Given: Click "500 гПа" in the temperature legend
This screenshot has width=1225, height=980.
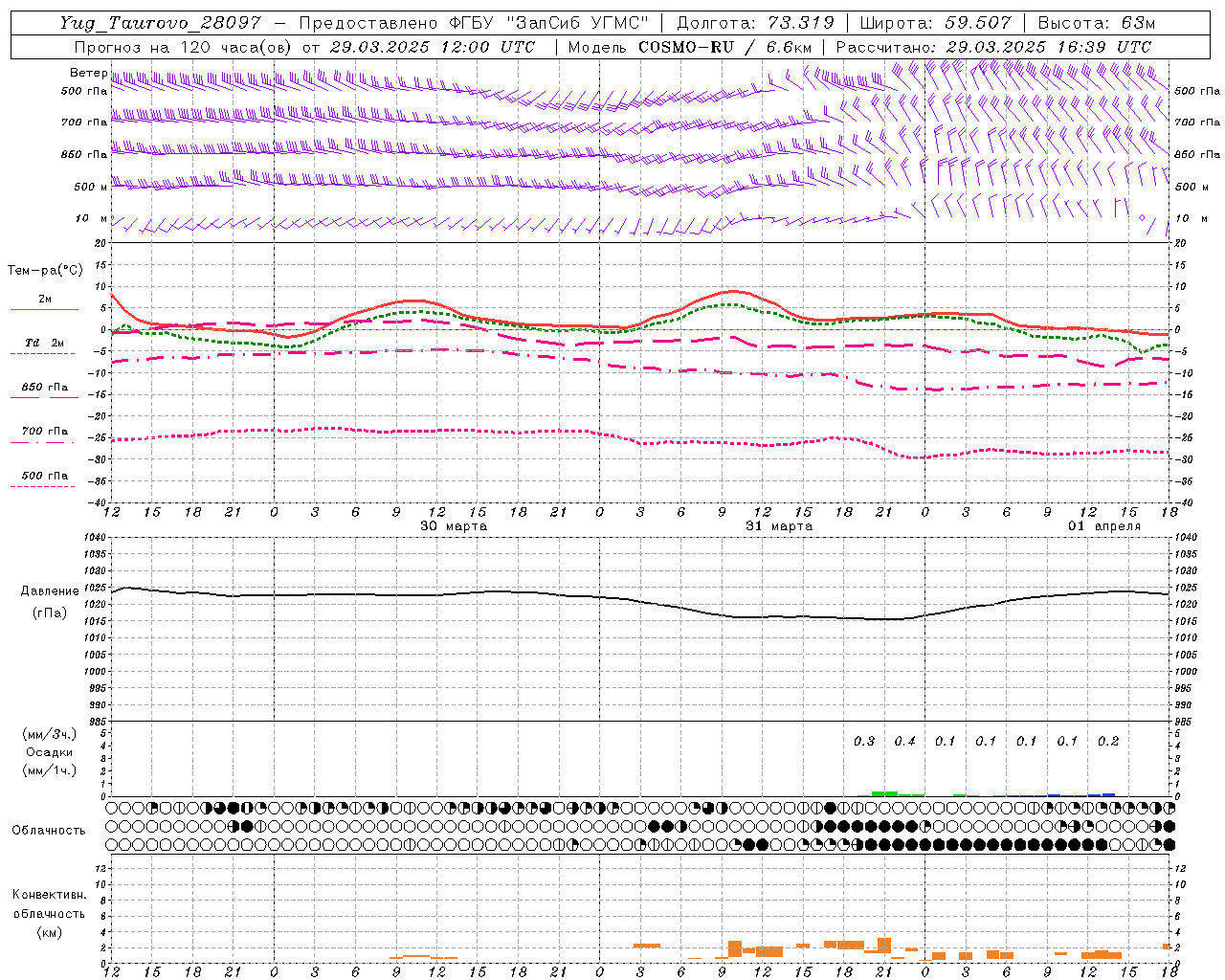Looking at the screenshot, I should tap(45, 476).
